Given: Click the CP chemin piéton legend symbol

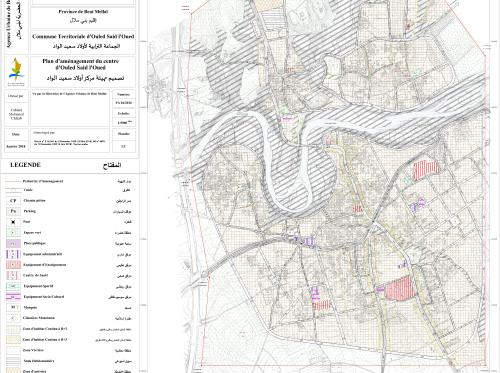Looking at the screenshot, I should click(13, 201).
